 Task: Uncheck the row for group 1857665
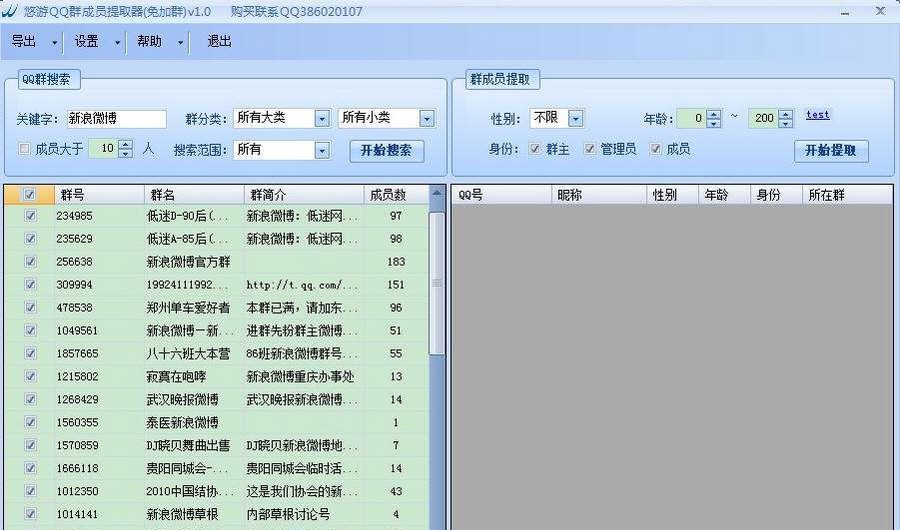(x=30, y=353)
